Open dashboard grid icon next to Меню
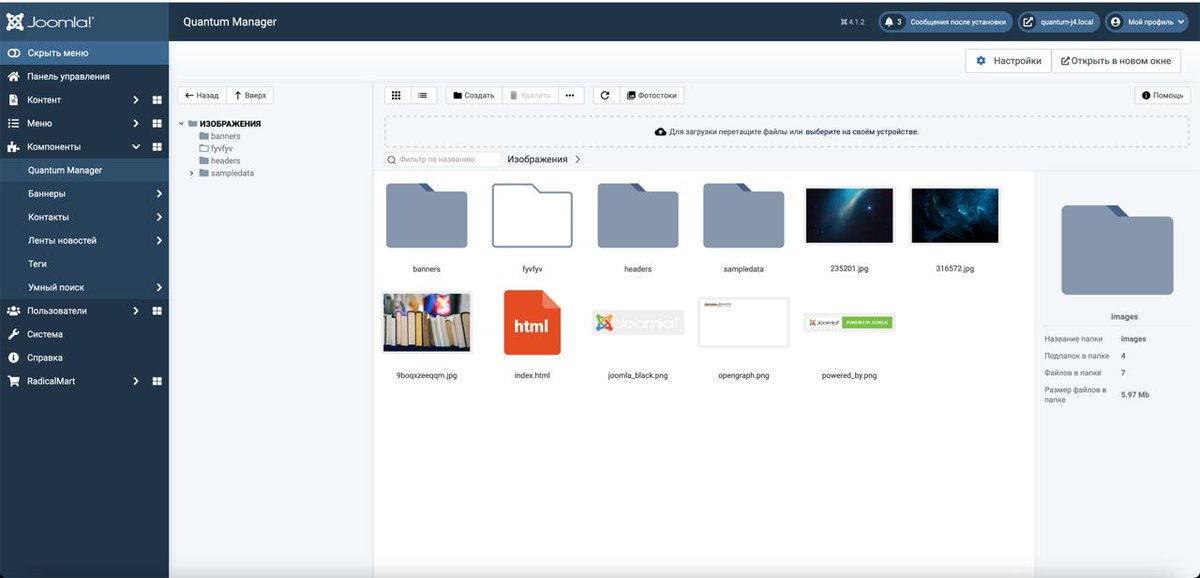The height and width of the screenshot is (578, 1200). [x=157, y=123]
